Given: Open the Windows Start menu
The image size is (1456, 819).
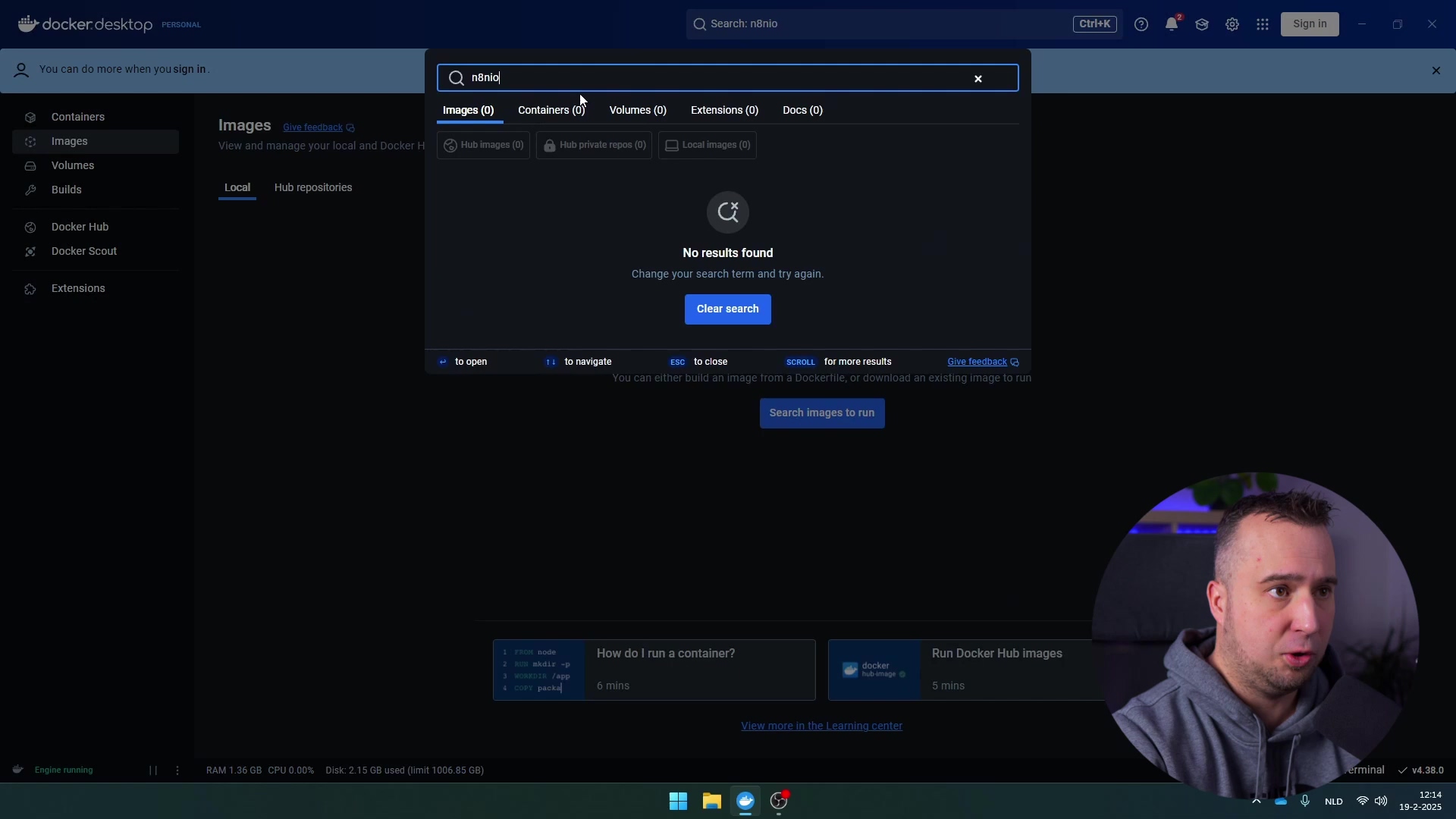Looking at the screenshot, I should [678, 801].
